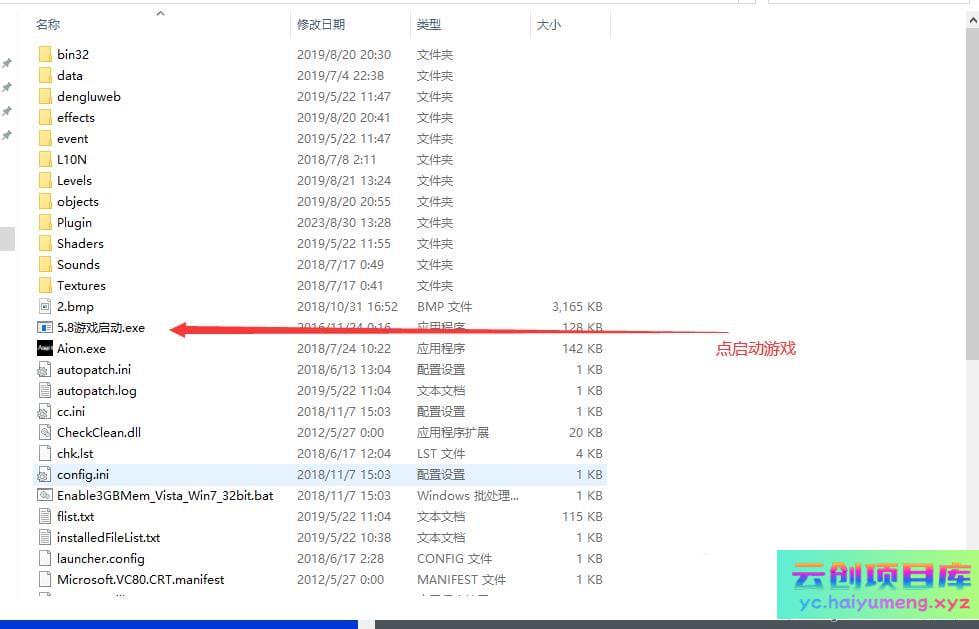
Task: Select the Aion.exe application icon
Action: pyautogui.click(x=45, y=348)
